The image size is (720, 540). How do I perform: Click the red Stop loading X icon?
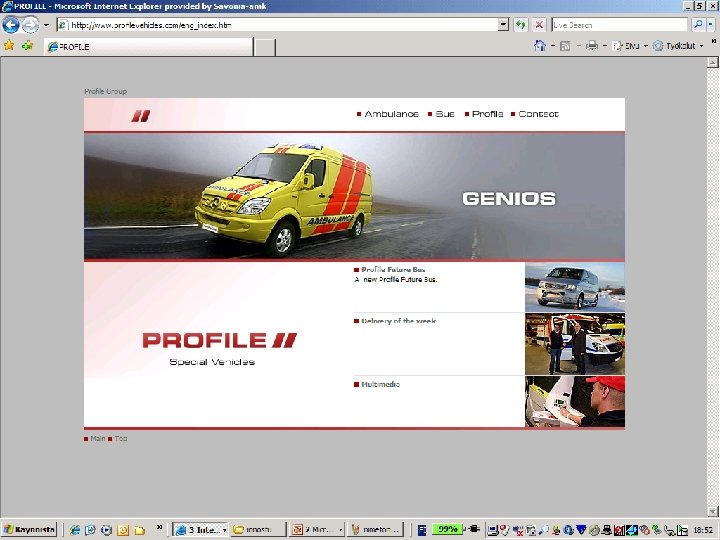click(x=539, y=25)
